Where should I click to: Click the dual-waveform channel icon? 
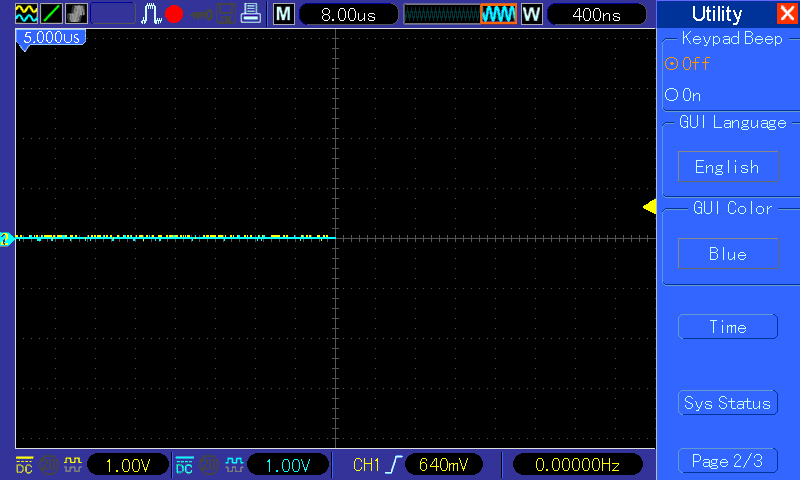[26, 14]
